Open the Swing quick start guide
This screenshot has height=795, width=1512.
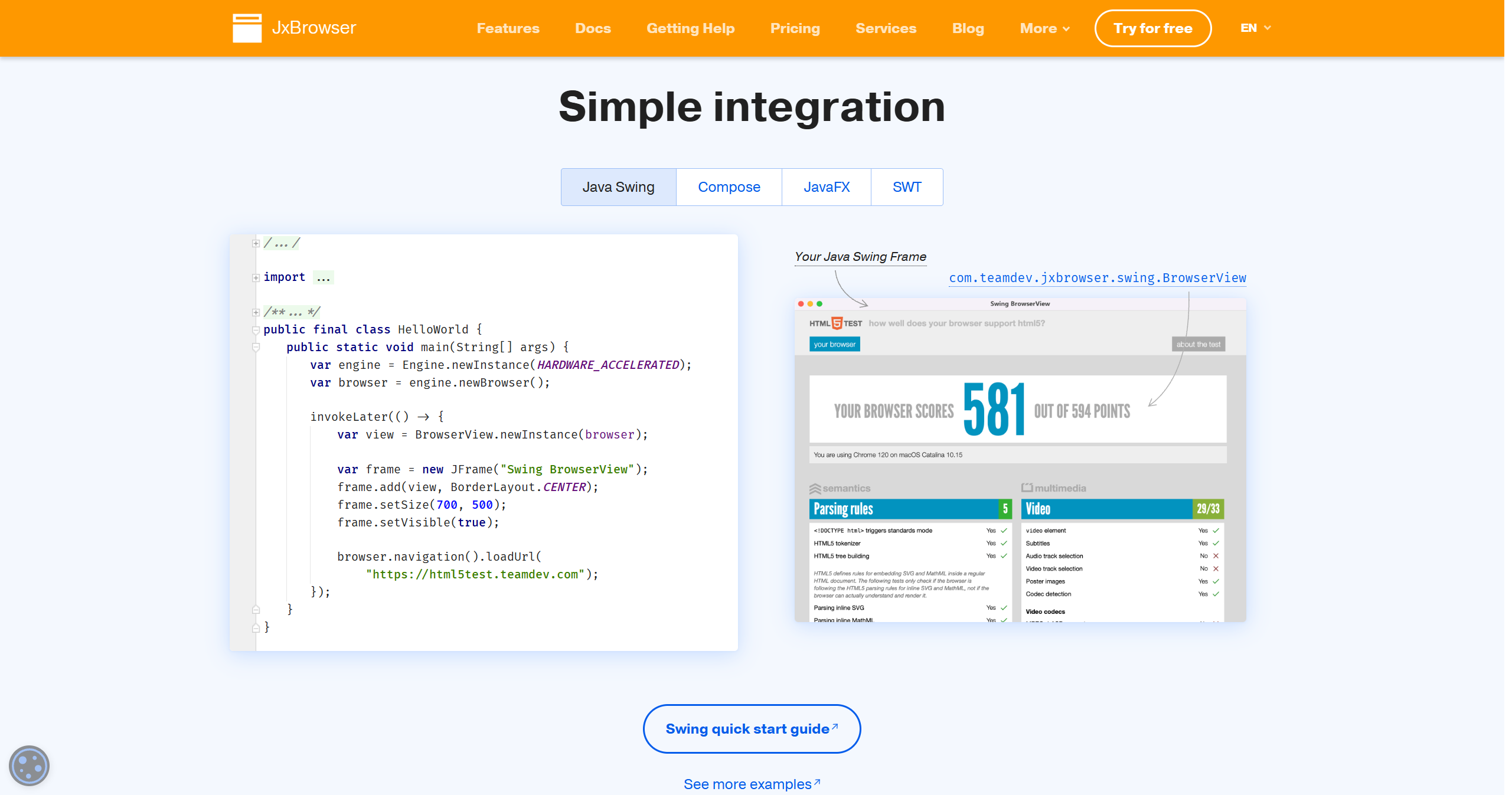coord(751,729)
